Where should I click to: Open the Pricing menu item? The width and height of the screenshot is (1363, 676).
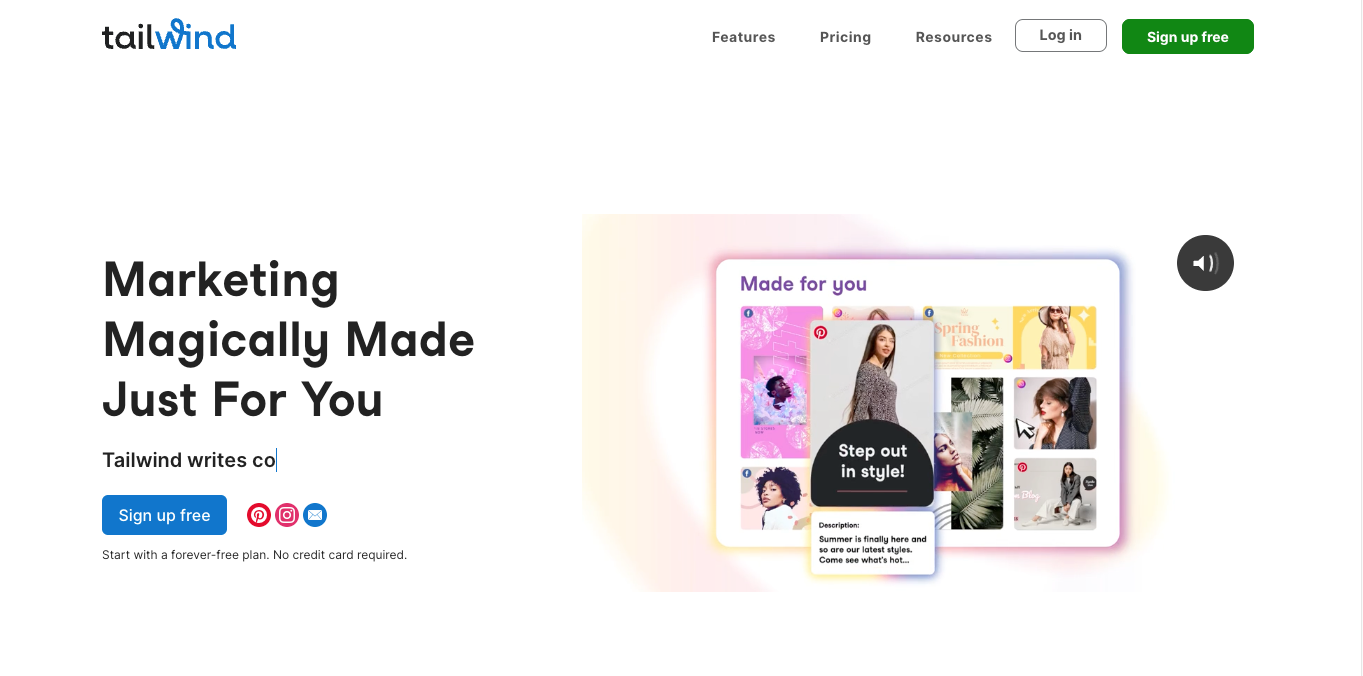(845, 37)
